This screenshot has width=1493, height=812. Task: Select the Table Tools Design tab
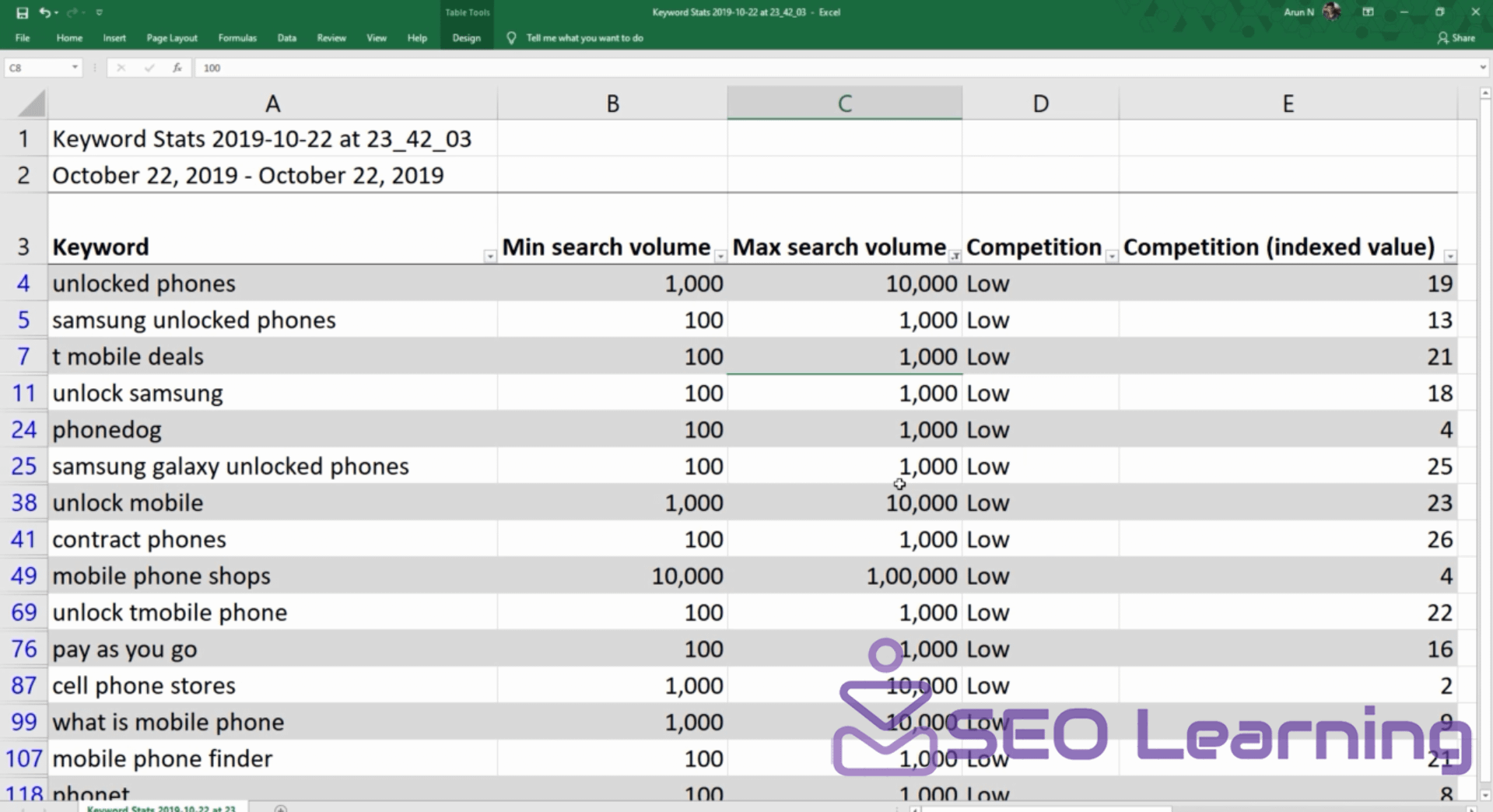tap(467, 37)
